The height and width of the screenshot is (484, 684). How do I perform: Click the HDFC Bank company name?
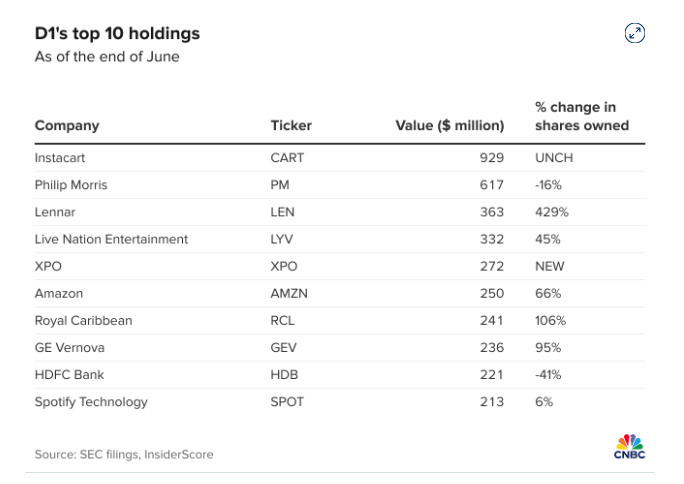[69, 375]
